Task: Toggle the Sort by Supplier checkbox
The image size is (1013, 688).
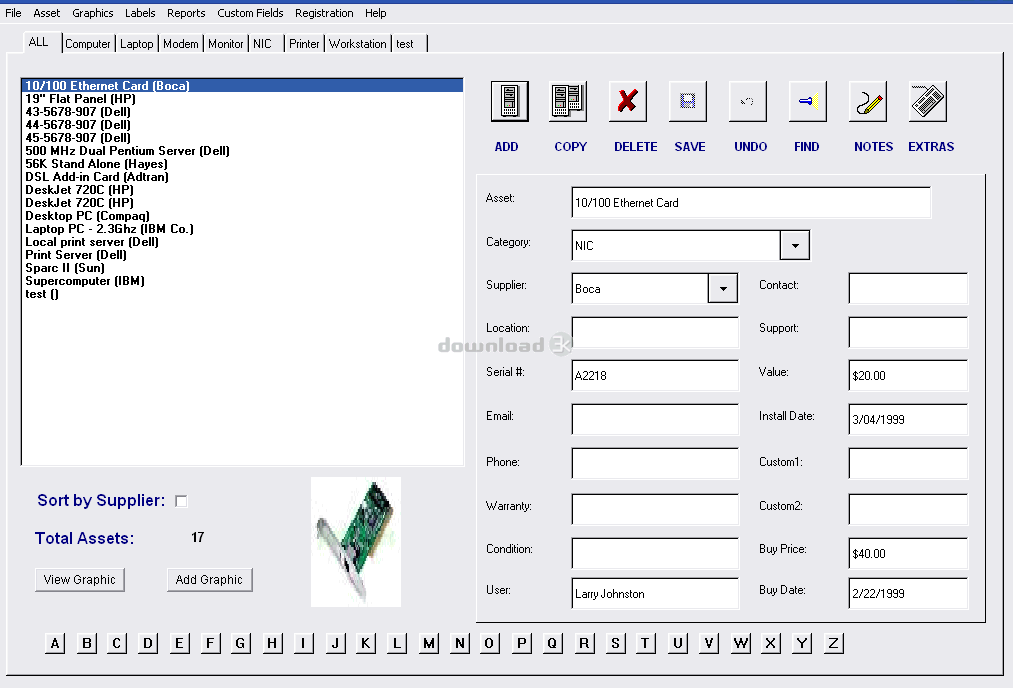Action: (x=181, y=501)
